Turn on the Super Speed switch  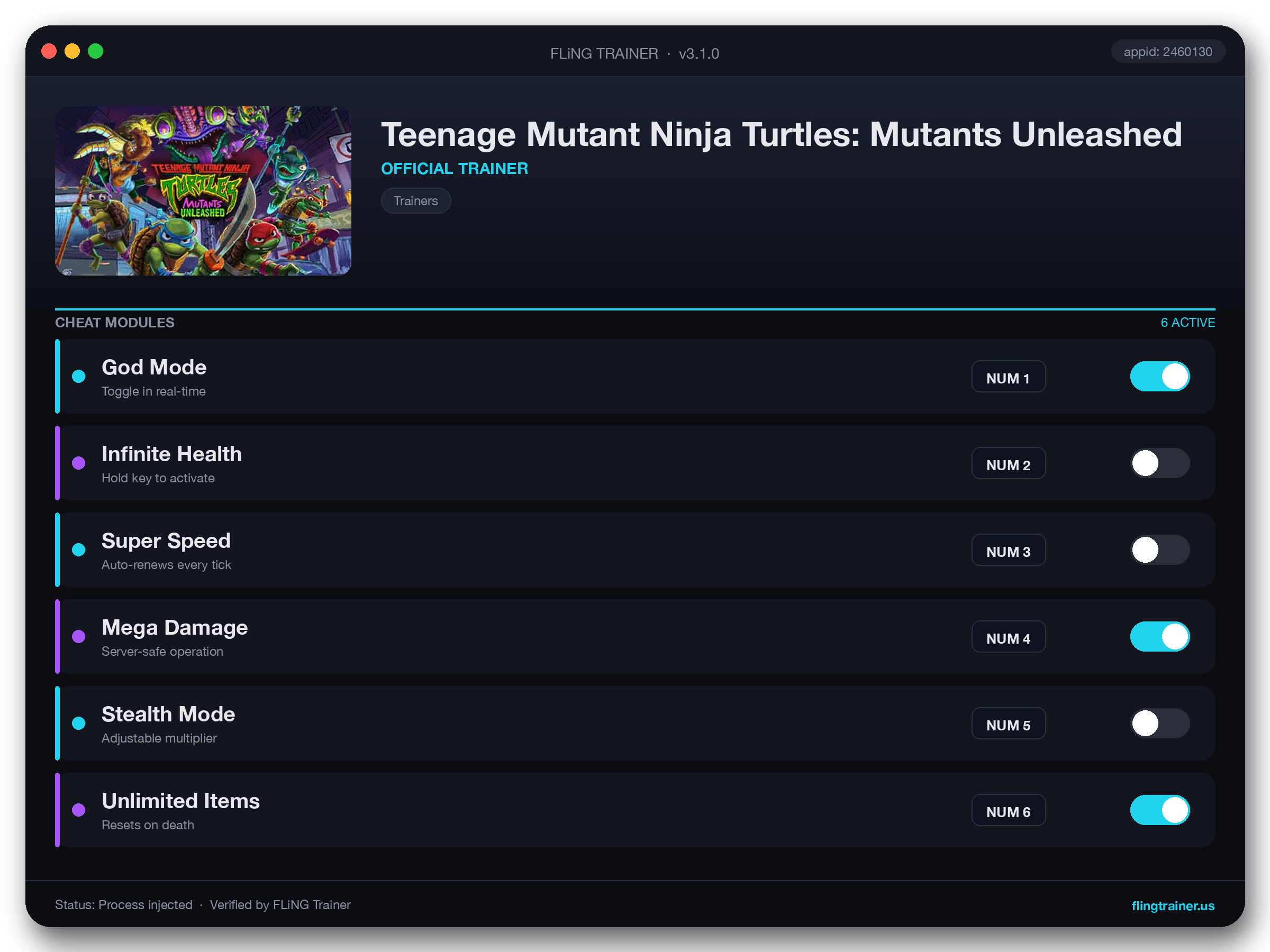[x=1160, y=550]
